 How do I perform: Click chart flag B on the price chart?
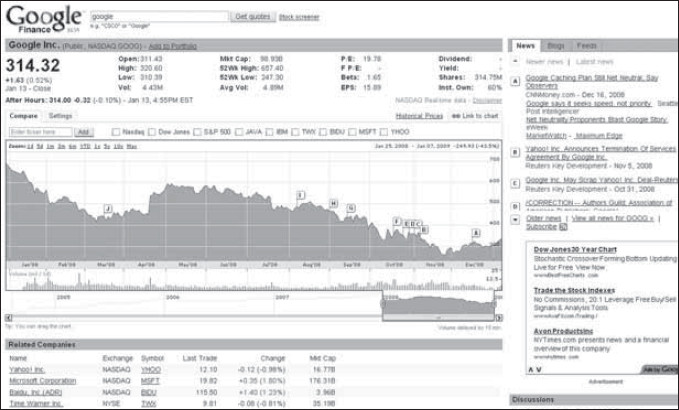tap(424, 229)
